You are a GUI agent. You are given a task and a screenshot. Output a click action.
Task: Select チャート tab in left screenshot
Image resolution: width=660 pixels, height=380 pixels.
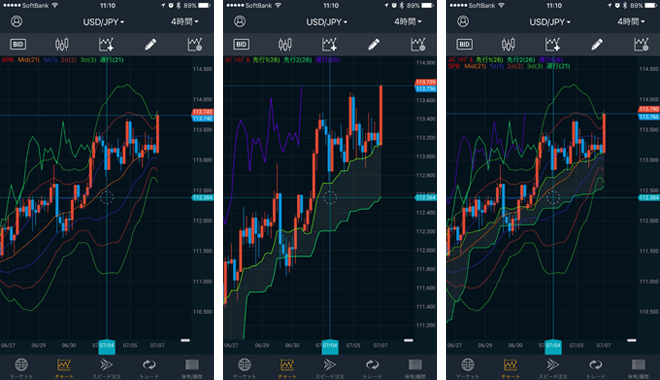(x=64, y=368)
